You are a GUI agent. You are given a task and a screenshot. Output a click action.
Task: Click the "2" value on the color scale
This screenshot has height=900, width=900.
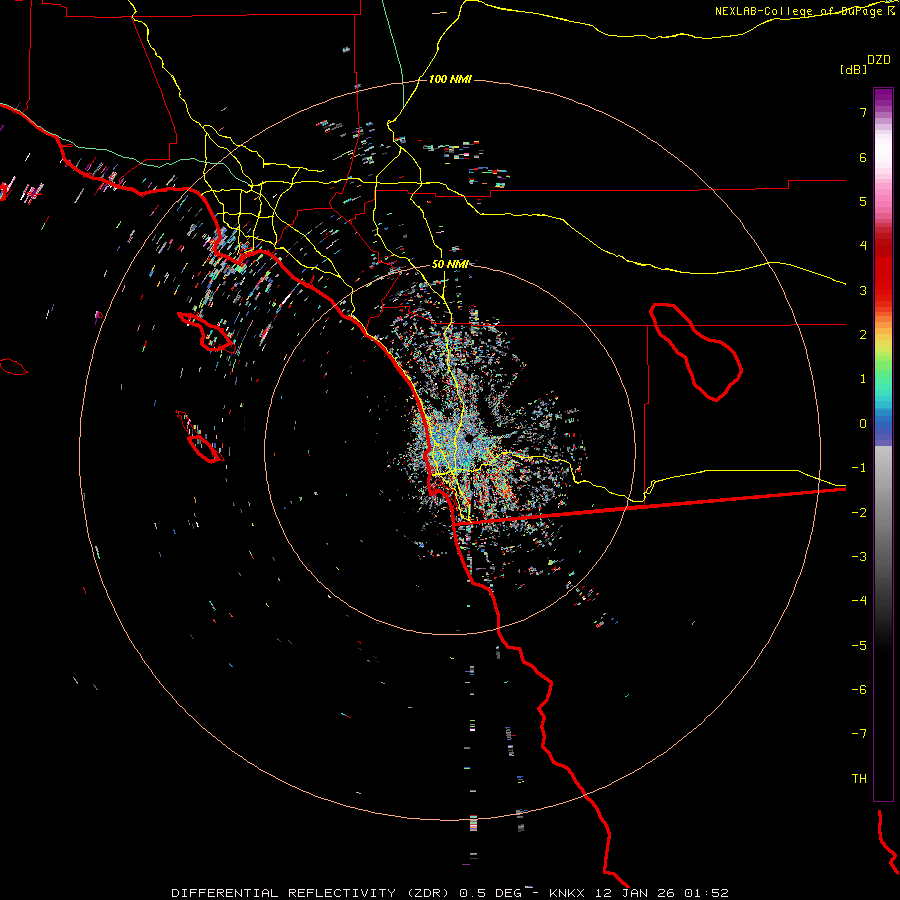863,335
